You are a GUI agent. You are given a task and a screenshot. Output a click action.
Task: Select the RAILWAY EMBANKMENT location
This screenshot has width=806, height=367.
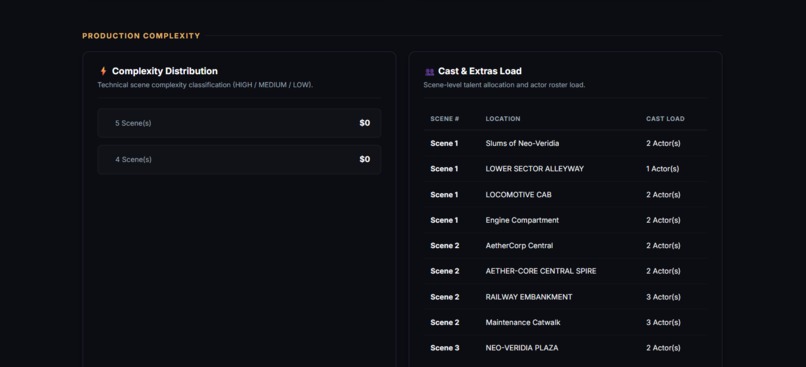tap(529, 297)
